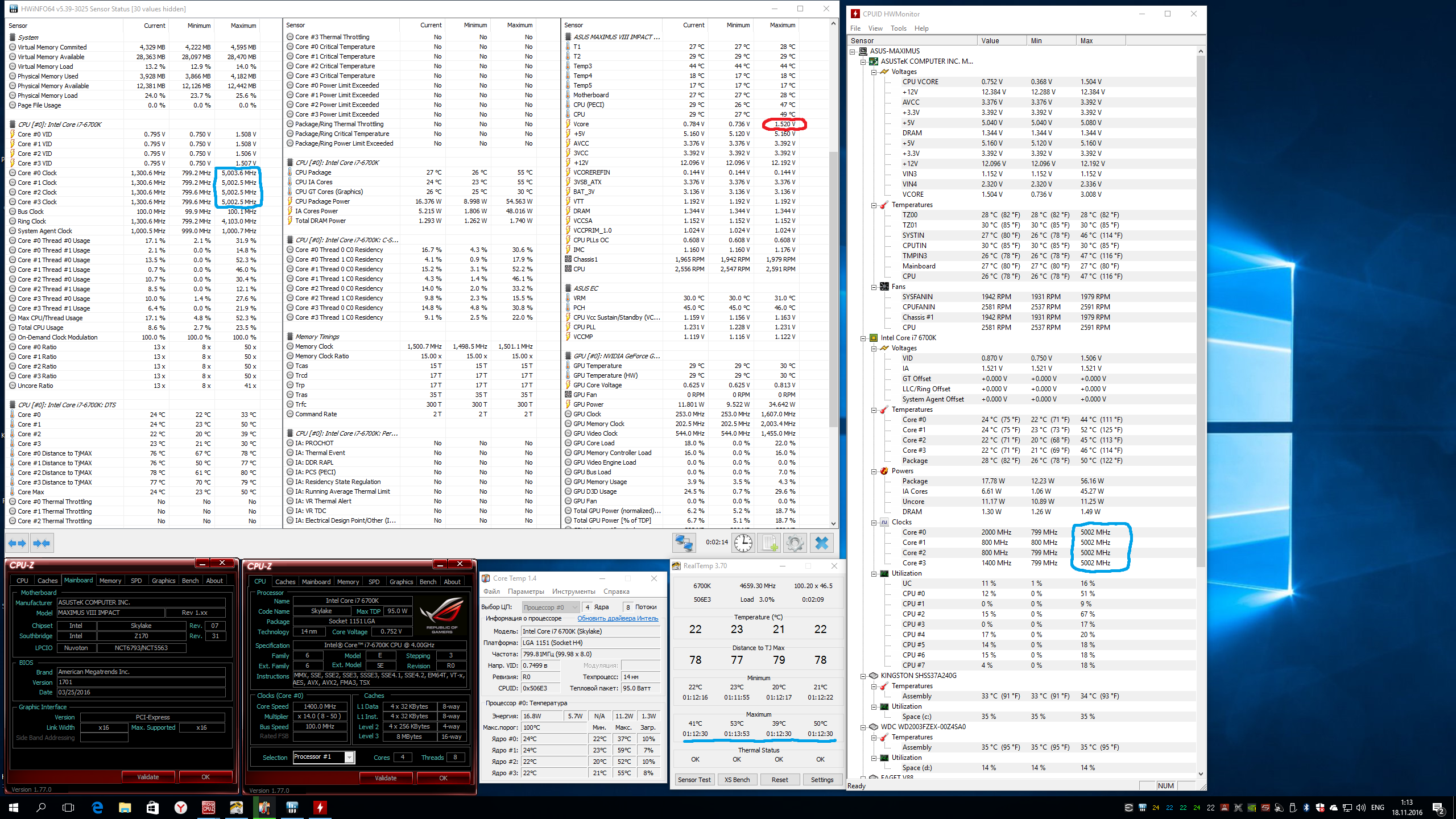Click HWMonitor red taskbar icon
Screen dimensions: 1456x819
coord(320,807)
